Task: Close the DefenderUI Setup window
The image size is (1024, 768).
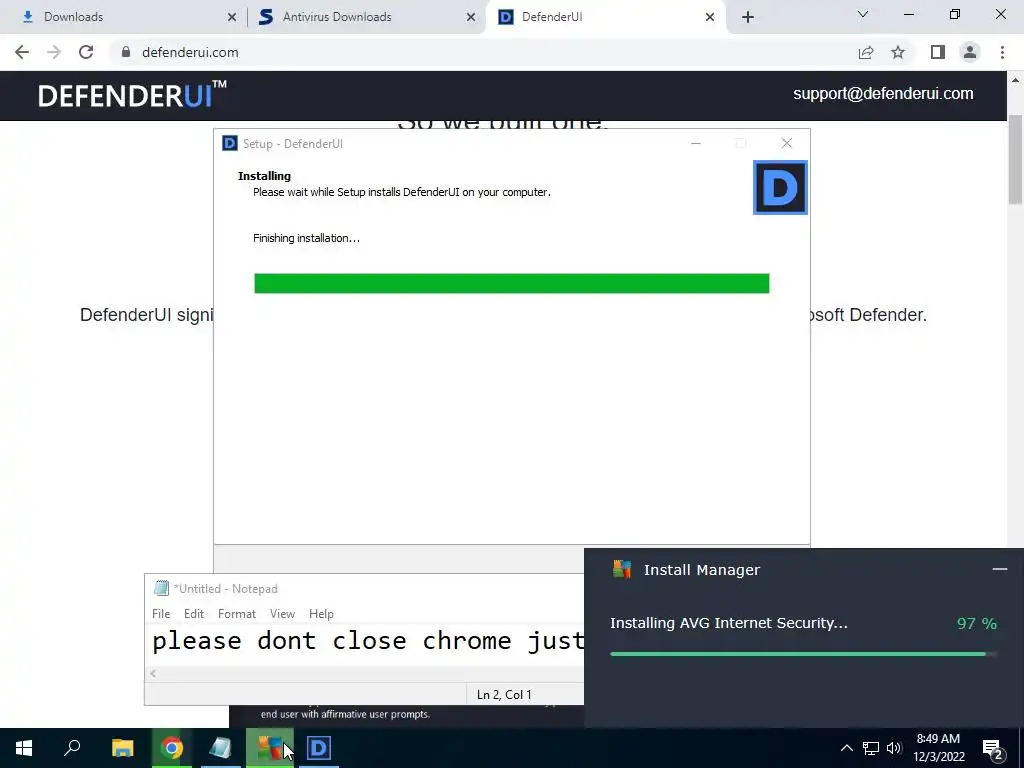Action: [787, 143]
